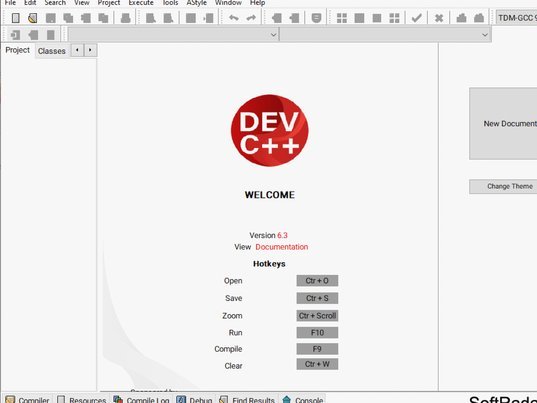Click the Replace toolbar icon

[168, 18]
